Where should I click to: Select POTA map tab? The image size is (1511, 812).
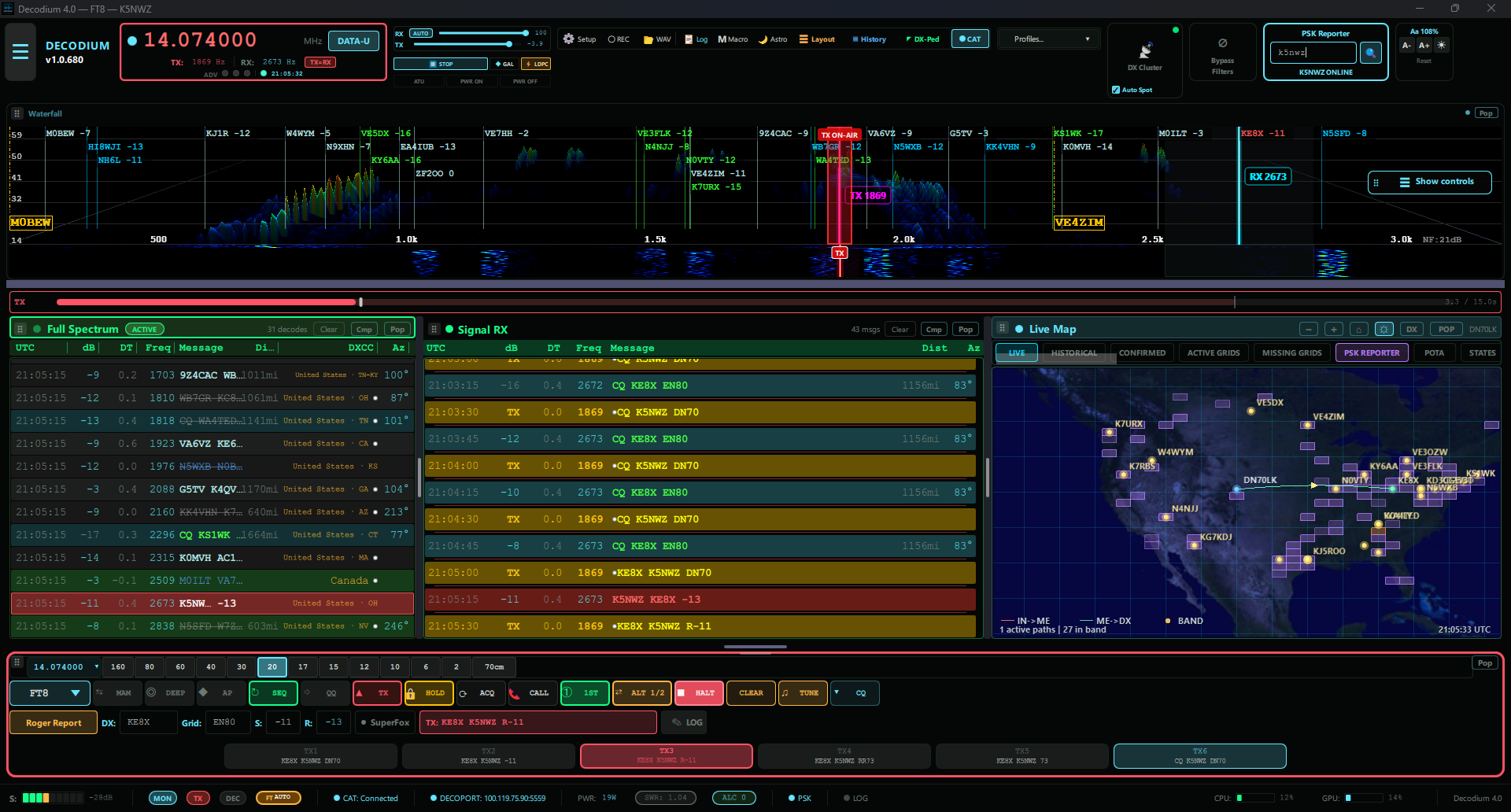tap(1434, 352)
